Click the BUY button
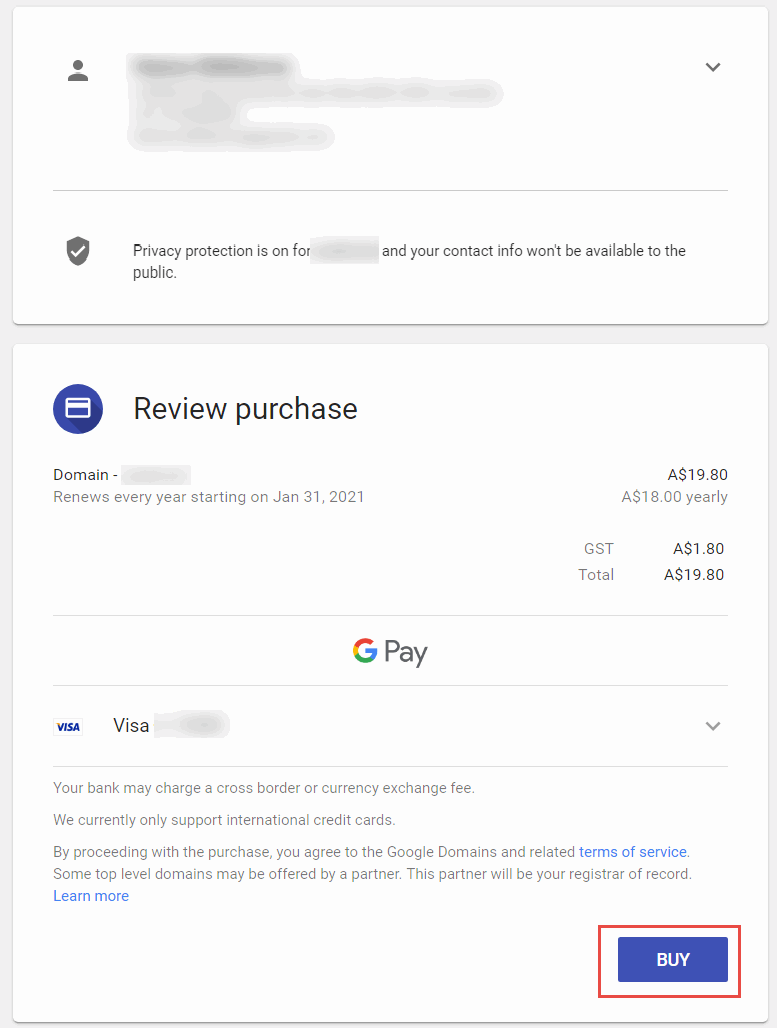The height and width of the screenshot is (1028, 777). (x=673, y=959)
